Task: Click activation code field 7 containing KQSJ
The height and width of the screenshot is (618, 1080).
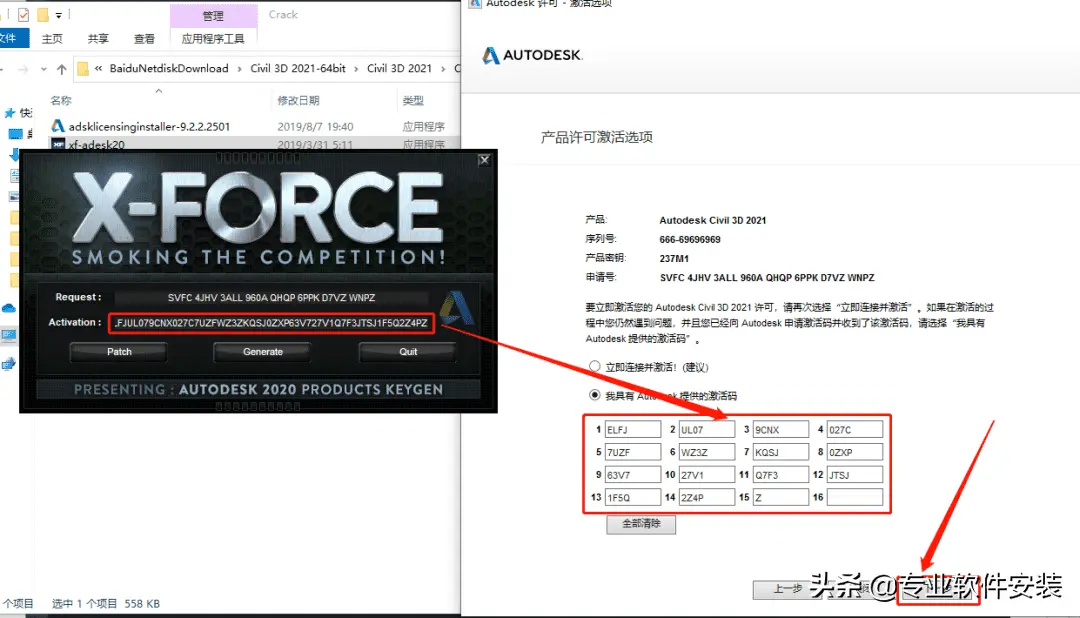Action: coord(780,452)
